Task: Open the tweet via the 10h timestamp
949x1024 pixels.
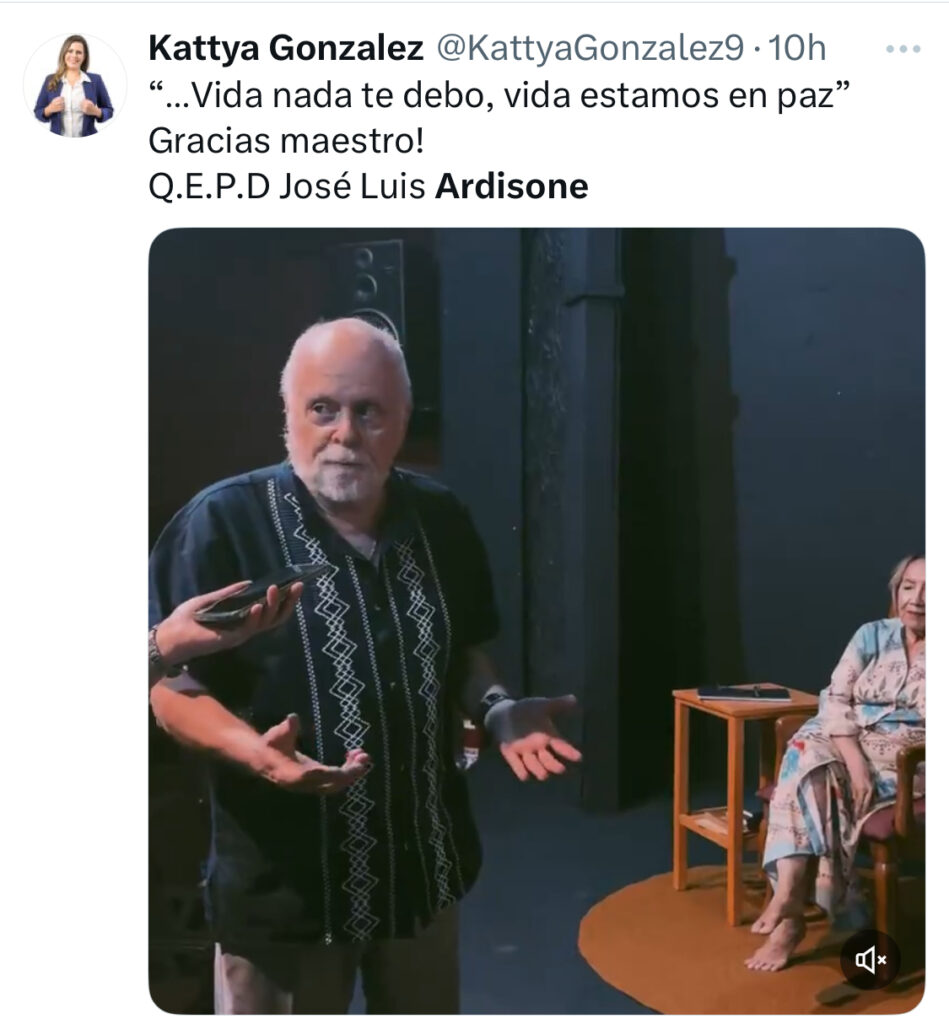Action: click(x=797, y=48)
